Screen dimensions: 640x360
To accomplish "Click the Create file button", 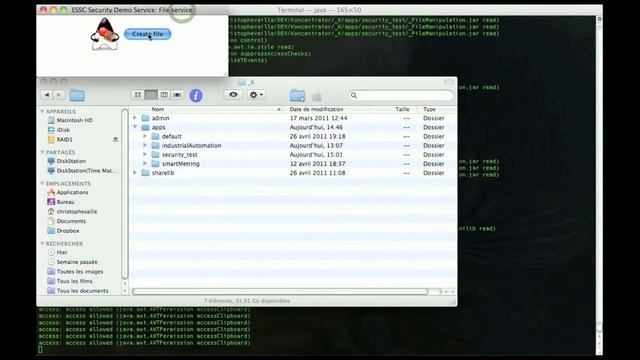I will click(147, 34).
